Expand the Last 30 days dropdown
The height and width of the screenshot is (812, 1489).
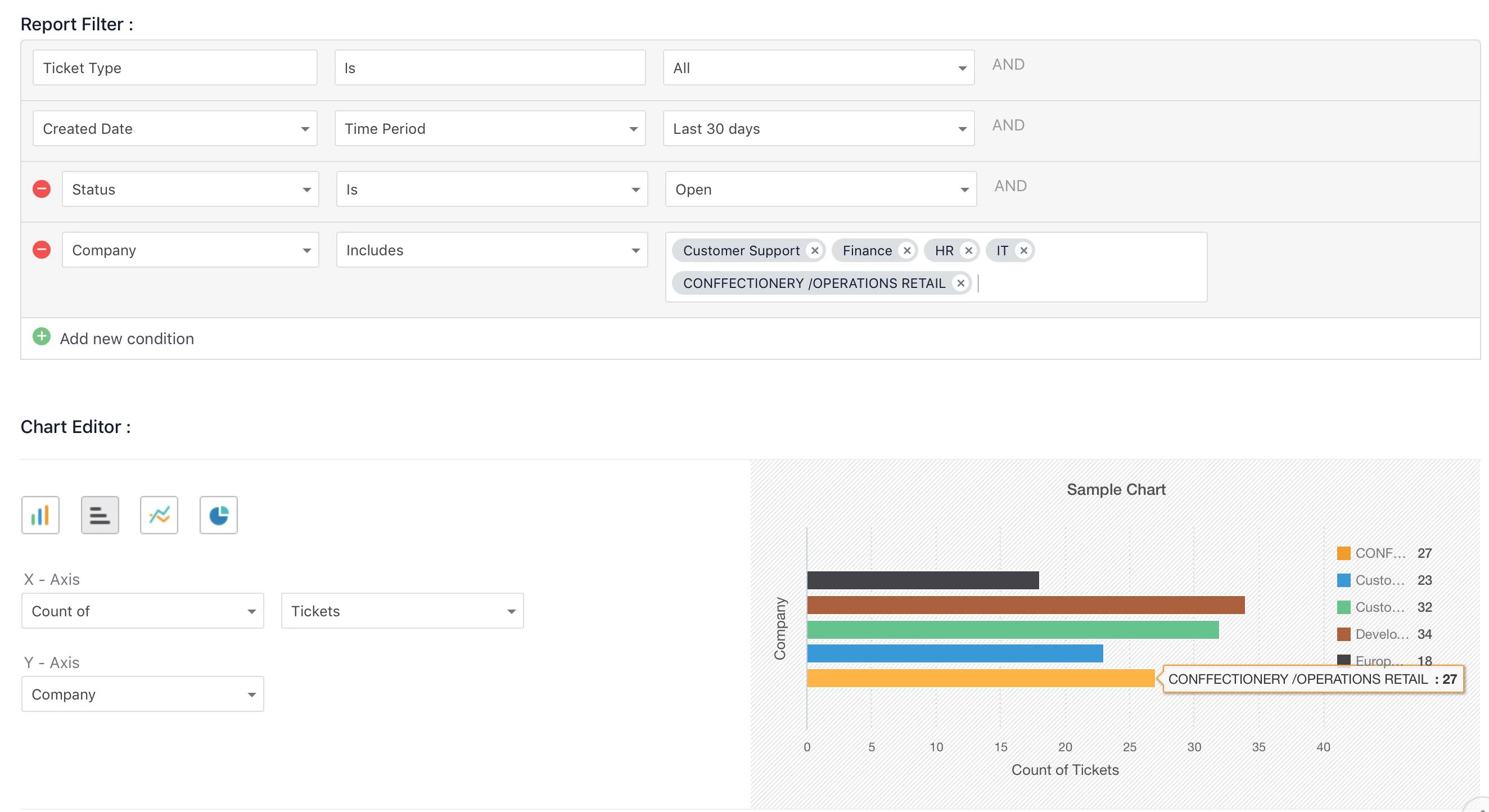click(x=819, y=128)
